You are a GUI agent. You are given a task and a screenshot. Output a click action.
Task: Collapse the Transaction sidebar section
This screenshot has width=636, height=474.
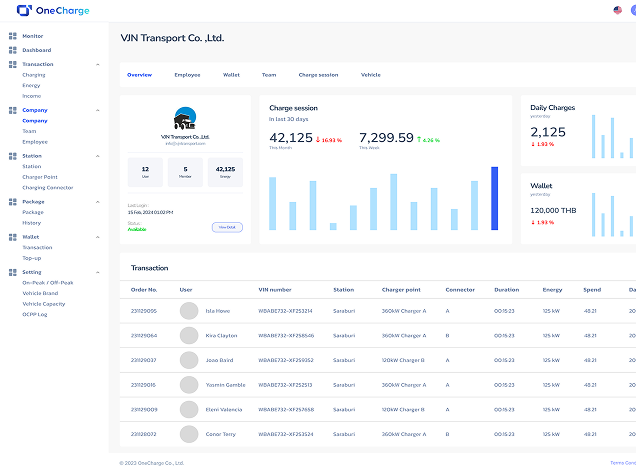point(98,64)
